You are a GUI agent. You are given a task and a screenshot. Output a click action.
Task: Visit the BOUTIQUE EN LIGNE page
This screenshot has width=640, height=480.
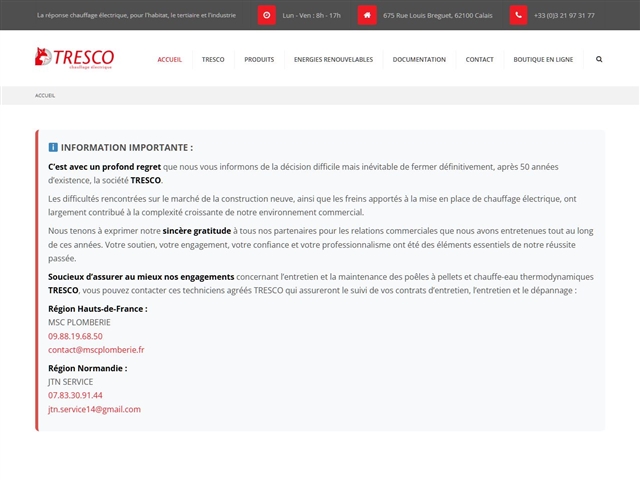click(x=543, y=60)
